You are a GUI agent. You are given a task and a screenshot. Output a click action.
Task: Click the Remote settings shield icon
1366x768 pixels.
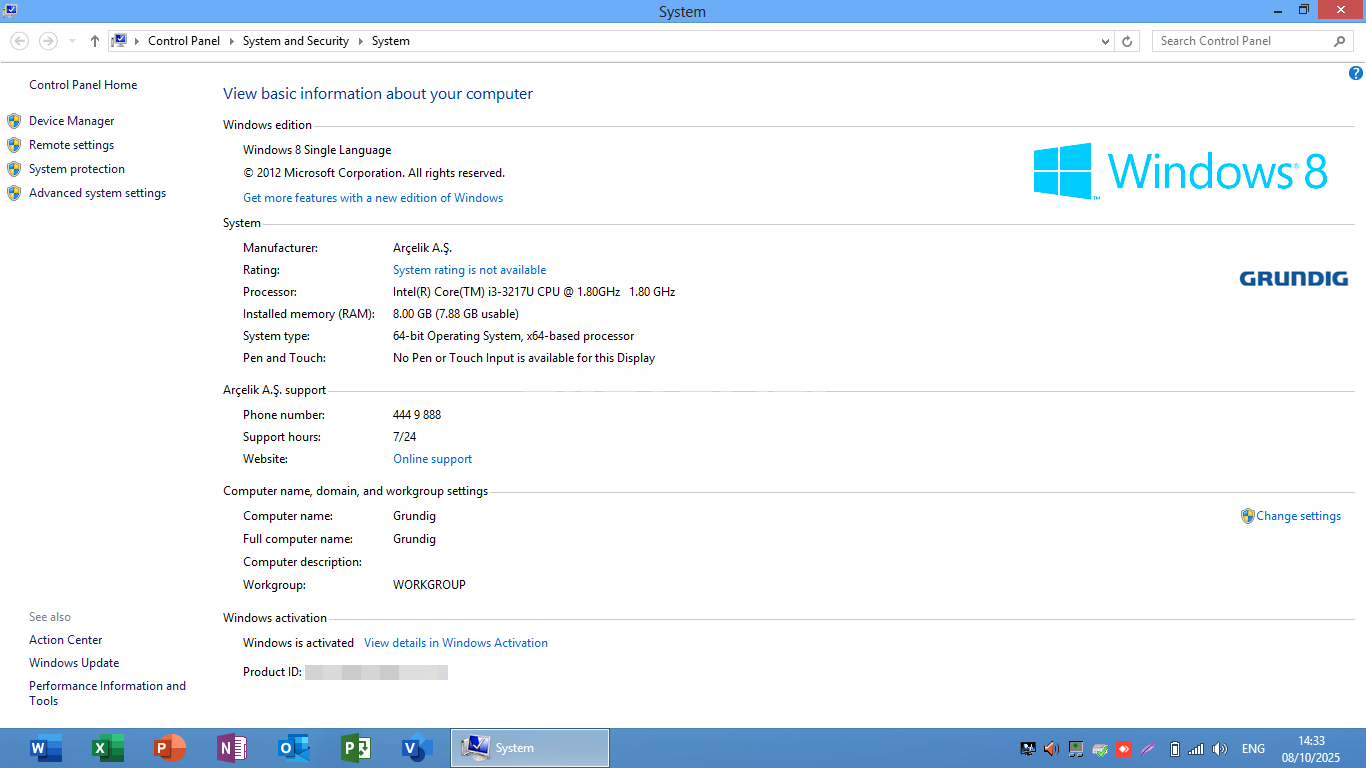pyautogui.click(x=14, y=145)
